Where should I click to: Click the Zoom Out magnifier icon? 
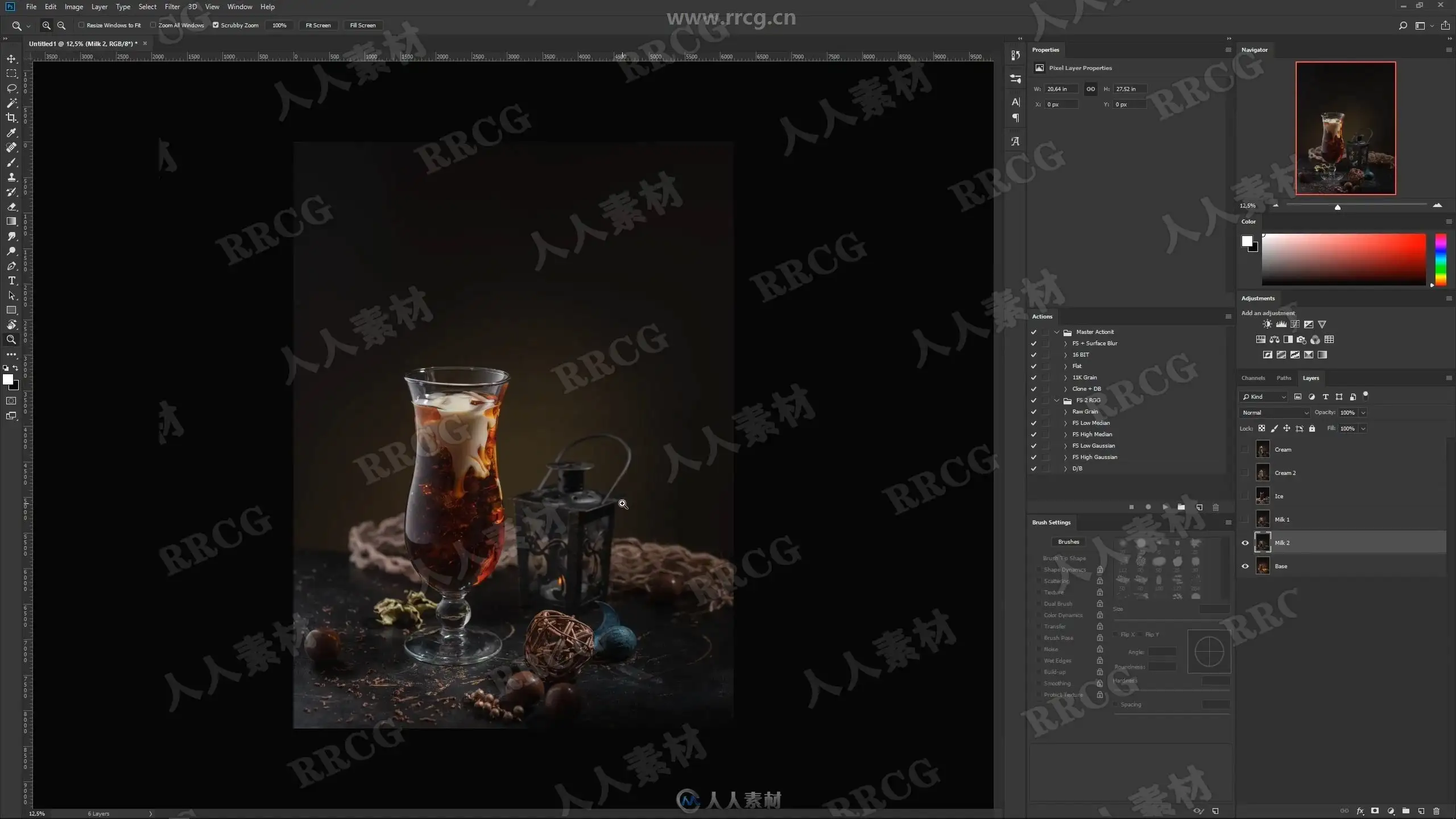pos(61,25)
